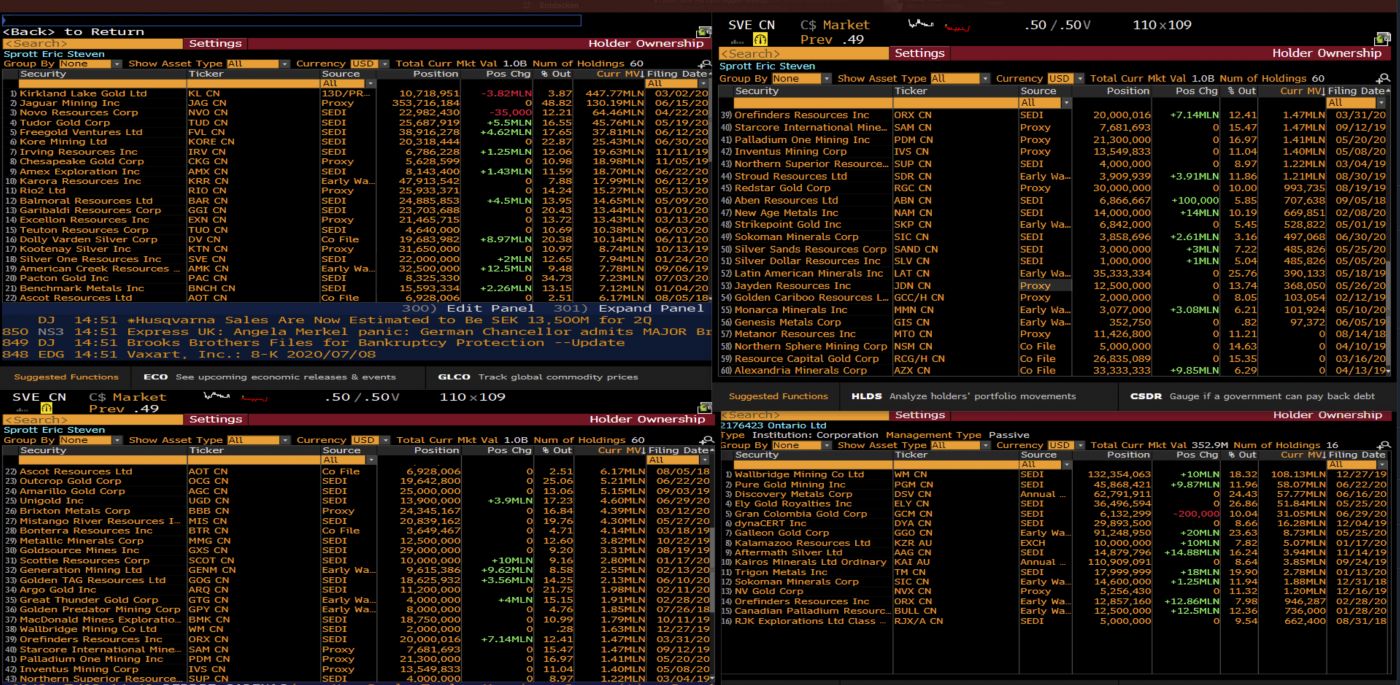Click Suggested Functions label in left panel
The width and height of the screenshot is (1400, 685).
click(66, 378)
